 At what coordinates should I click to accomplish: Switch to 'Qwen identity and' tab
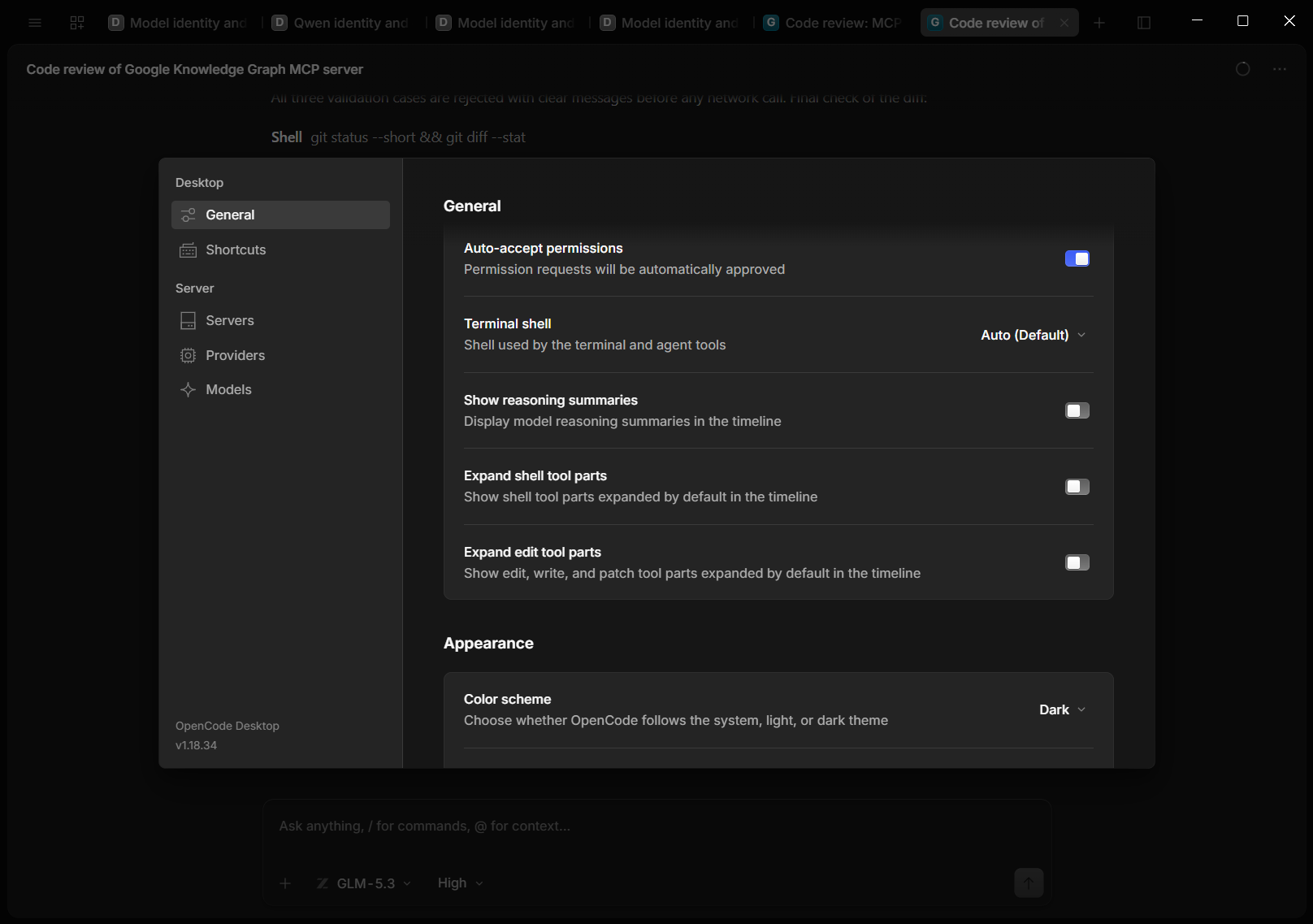click(341, 23)
